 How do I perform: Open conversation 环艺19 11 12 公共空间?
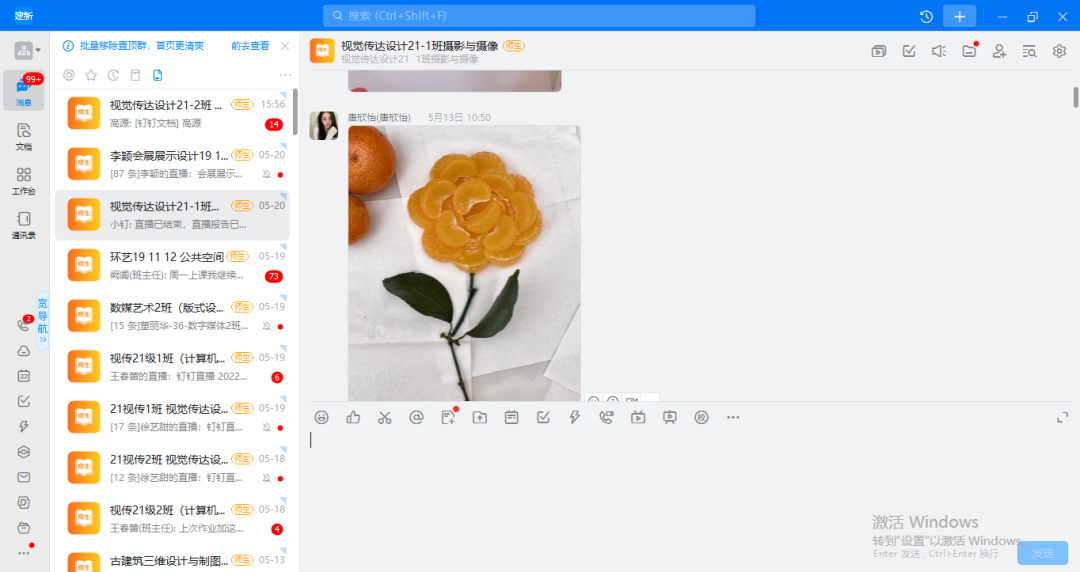coord(172,266)
